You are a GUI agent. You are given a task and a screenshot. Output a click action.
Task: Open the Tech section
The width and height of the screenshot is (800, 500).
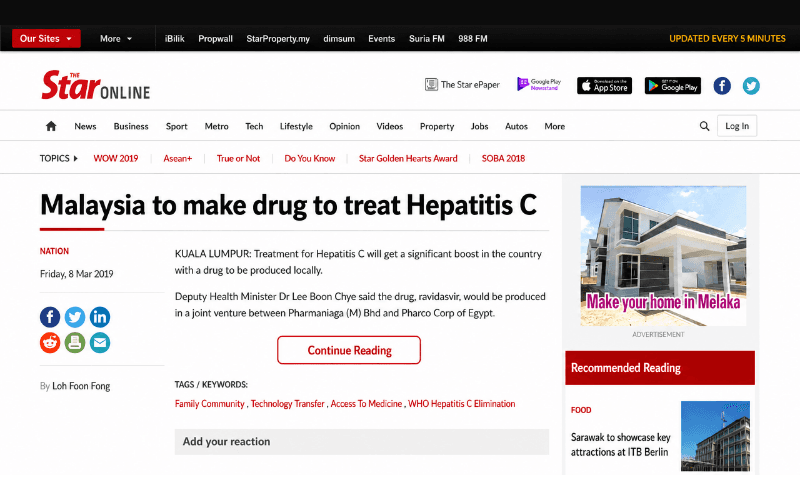254,126
